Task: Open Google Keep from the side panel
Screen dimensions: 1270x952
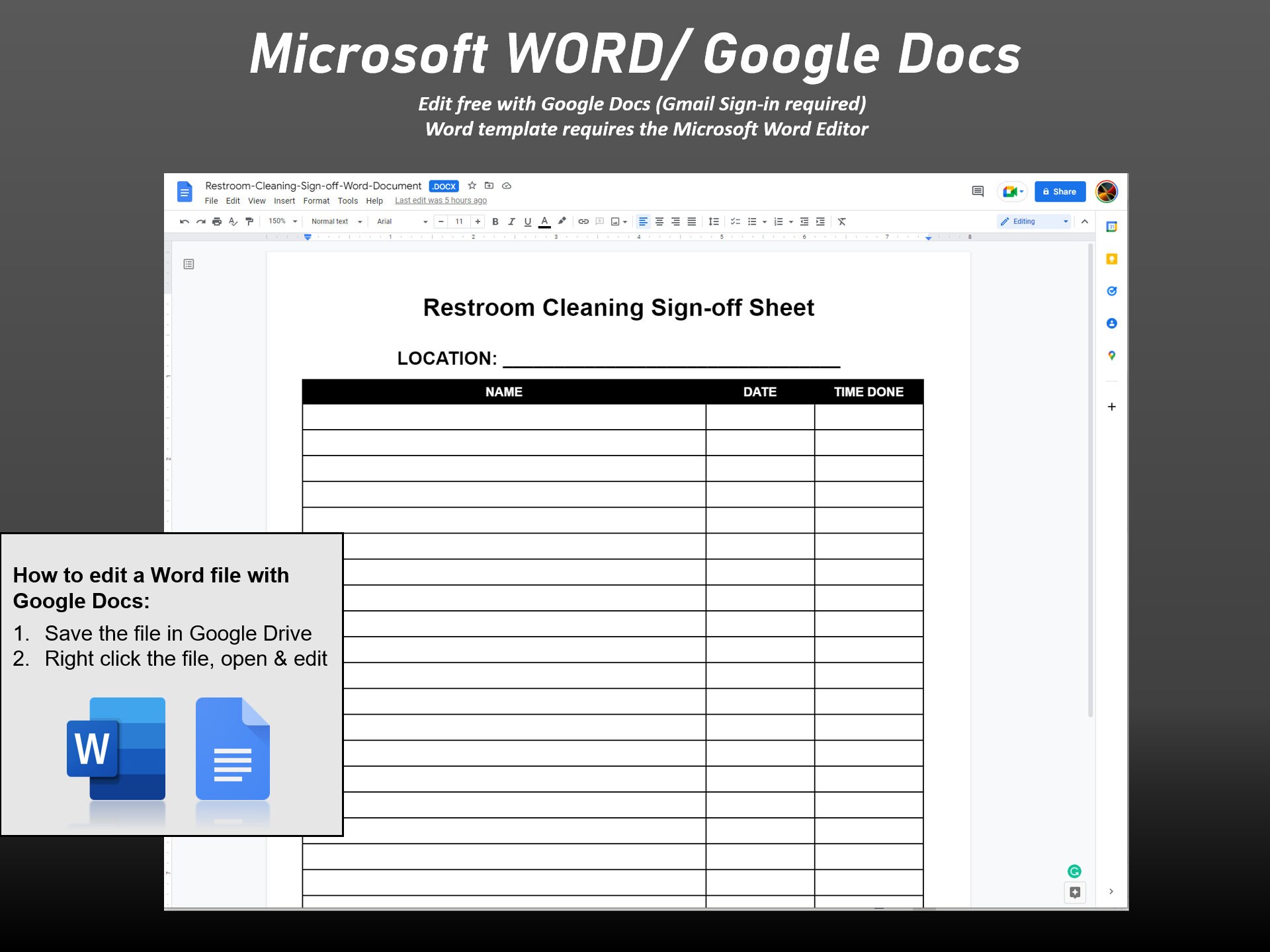Action: click(1112, 258)
